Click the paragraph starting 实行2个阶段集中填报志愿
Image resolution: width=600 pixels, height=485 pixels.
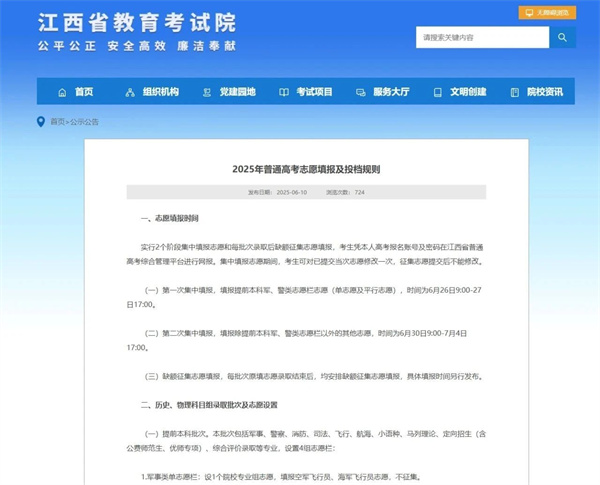click(x=306, y=254)
